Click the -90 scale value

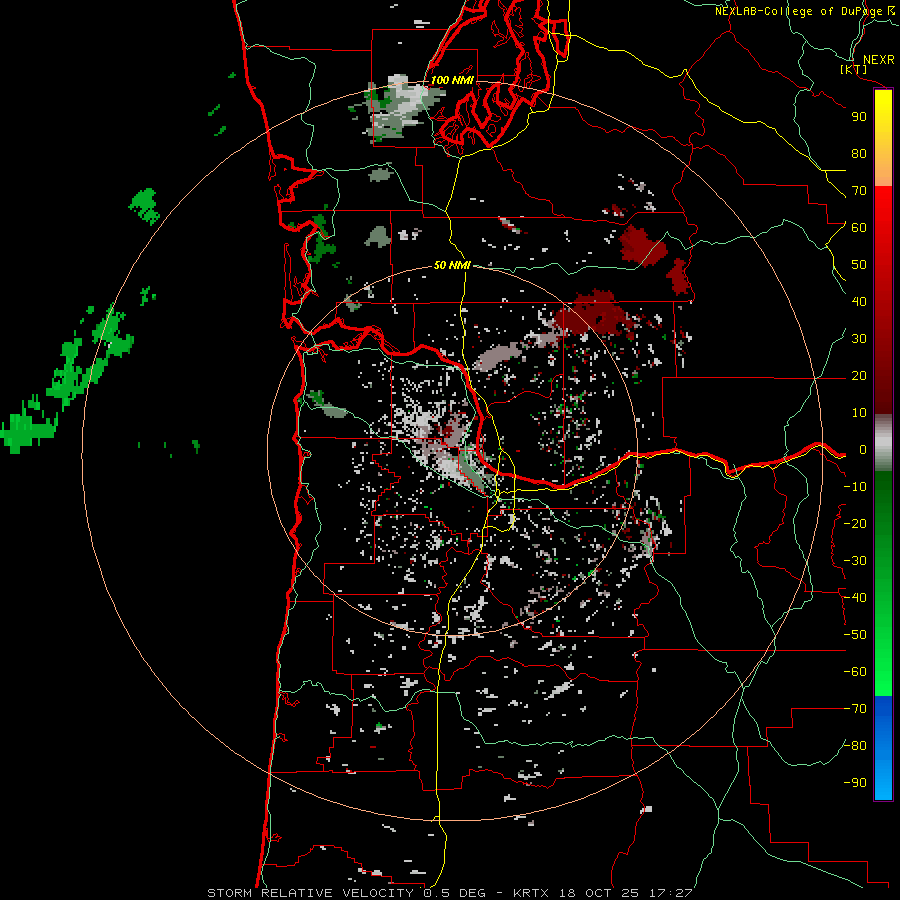pyautogui.click(x=855, y=783)
